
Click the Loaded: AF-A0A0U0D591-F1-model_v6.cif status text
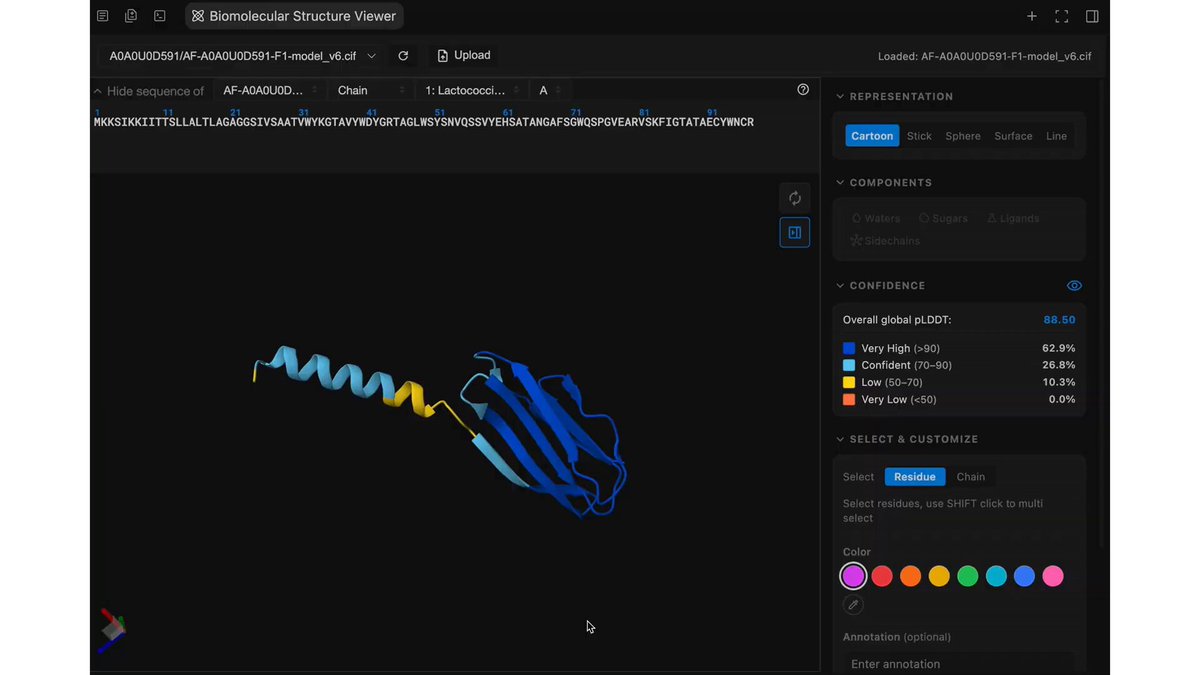[x=984, y=57]
